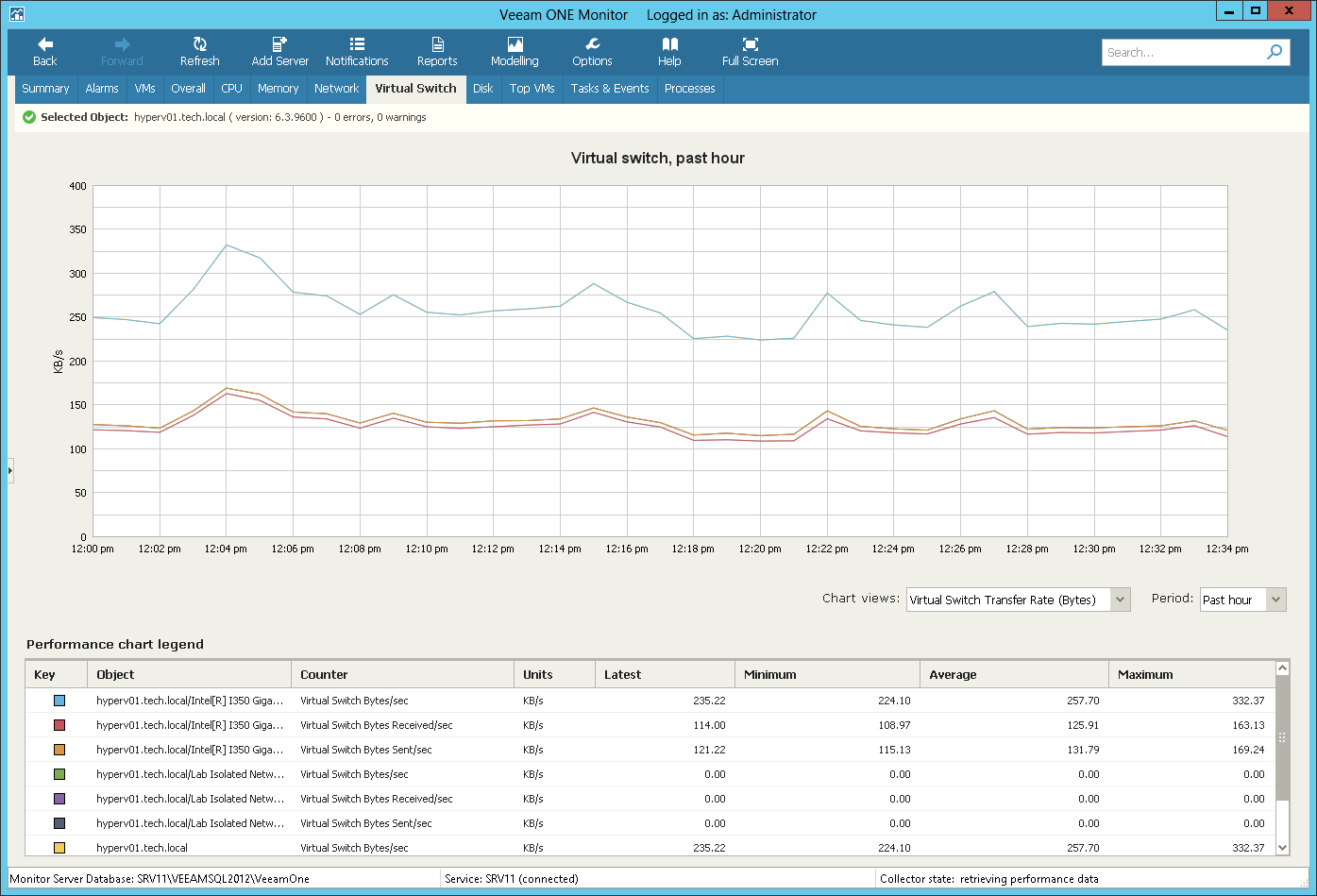Open the Reports toolbar item
This screenshot has height=896, width=1317.
click(x=437, y=52)
